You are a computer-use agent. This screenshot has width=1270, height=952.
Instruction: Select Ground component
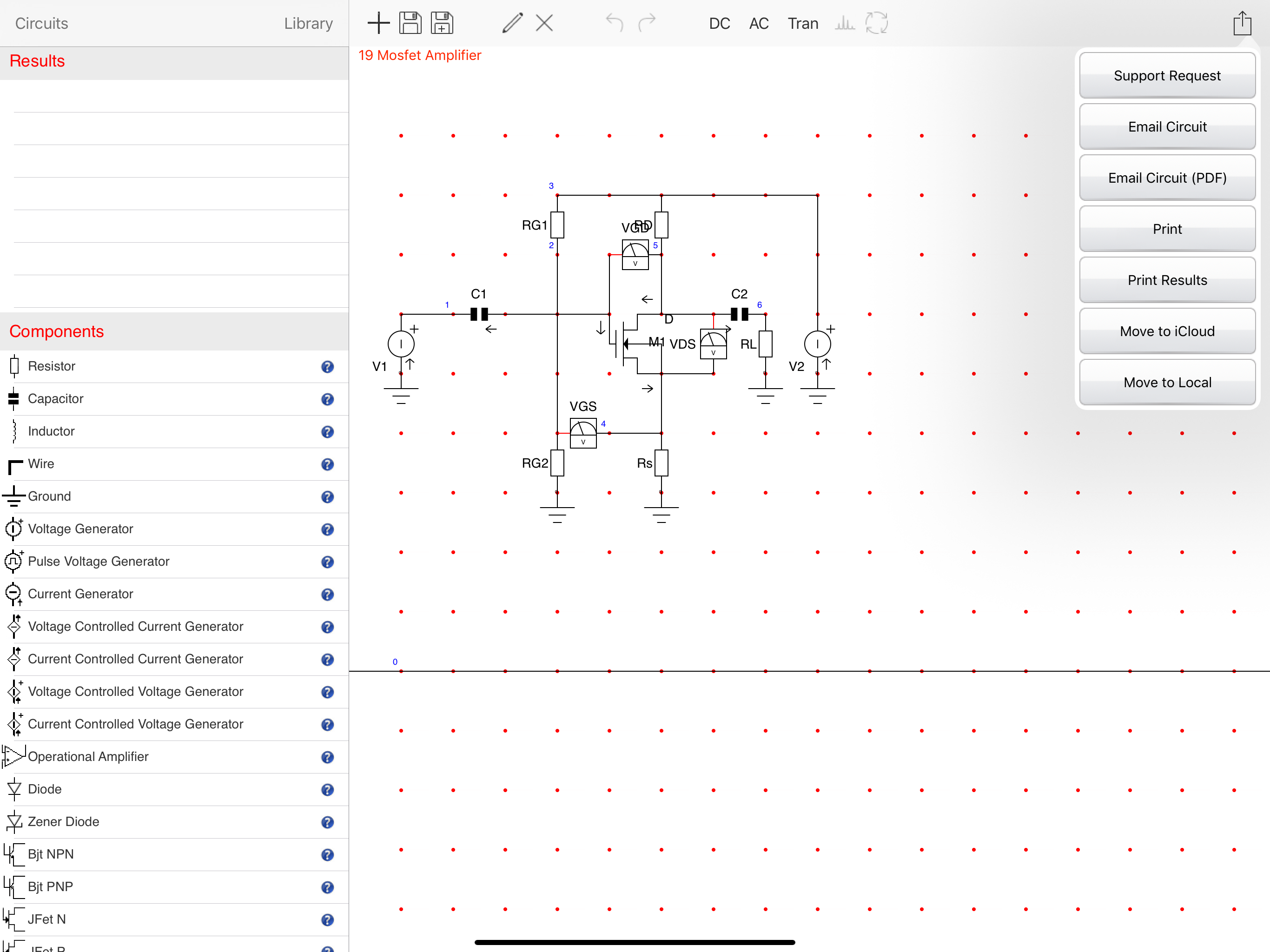(174, 496)
